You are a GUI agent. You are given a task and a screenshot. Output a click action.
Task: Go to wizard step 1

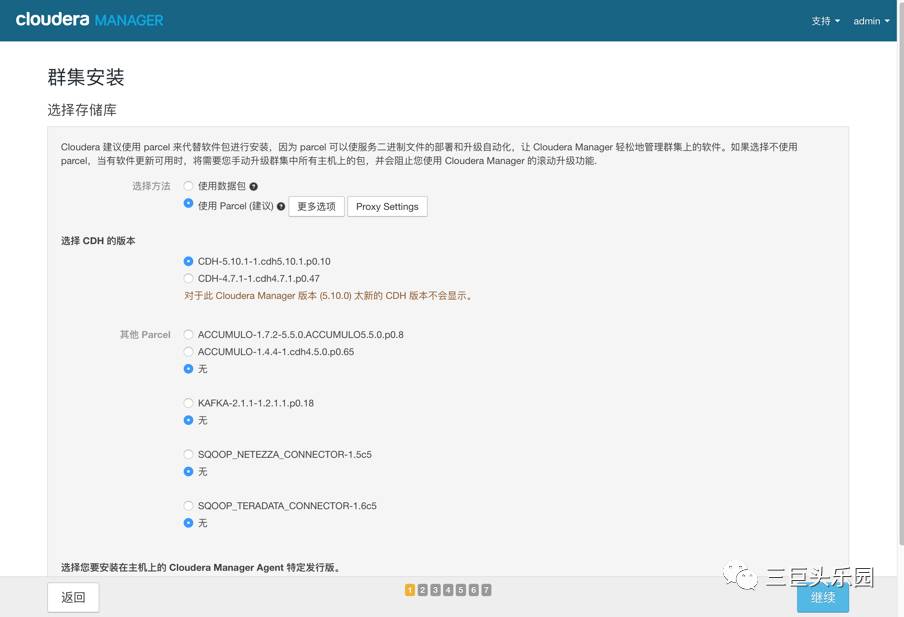[410, 590]
